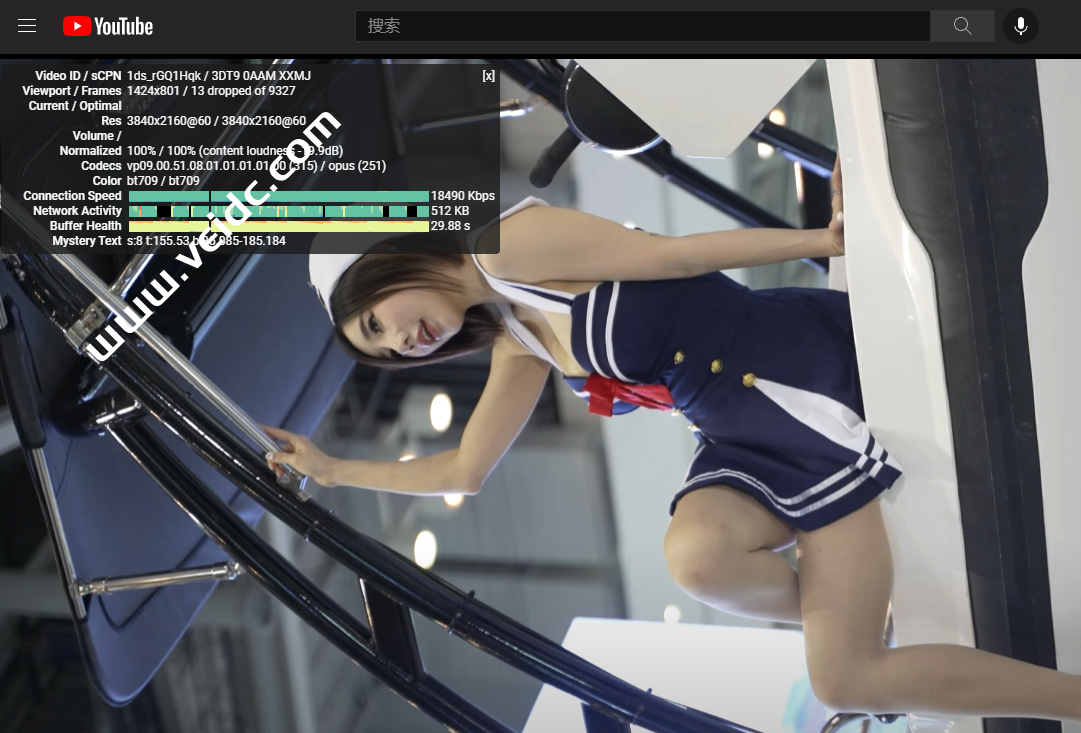Click the YouTube wordmark text
Viewport: 1081px width, 733px height.
123,27
